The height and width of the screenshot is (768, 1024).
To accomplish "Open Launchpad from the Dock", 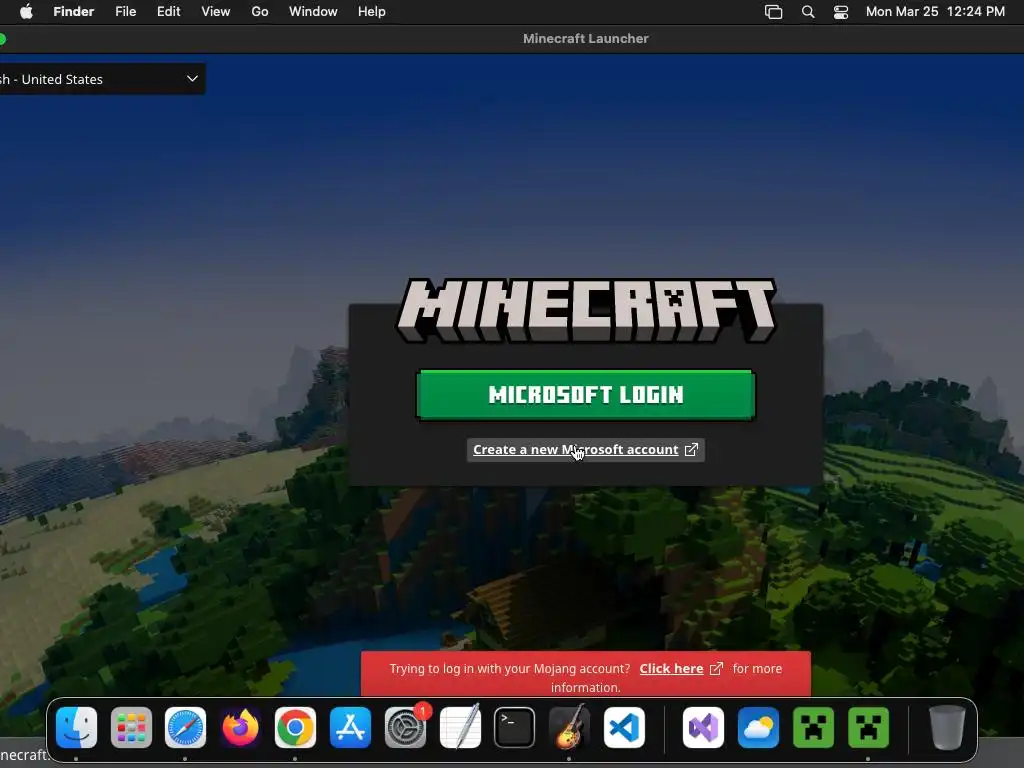I will click(131, 727).
